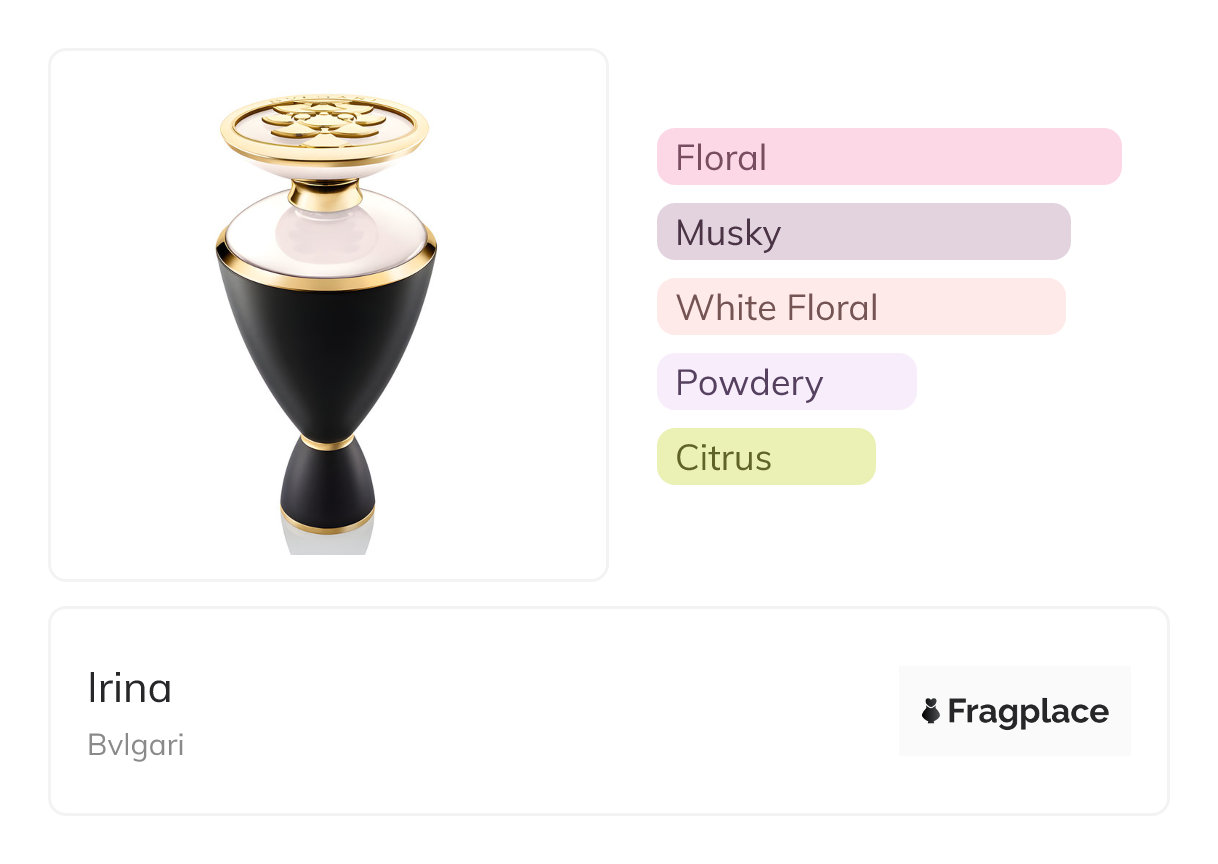The width and height of the screenshot is (1218, 864).
Task: Open the Fragplace wordmark link
Action: (1028, 711)
